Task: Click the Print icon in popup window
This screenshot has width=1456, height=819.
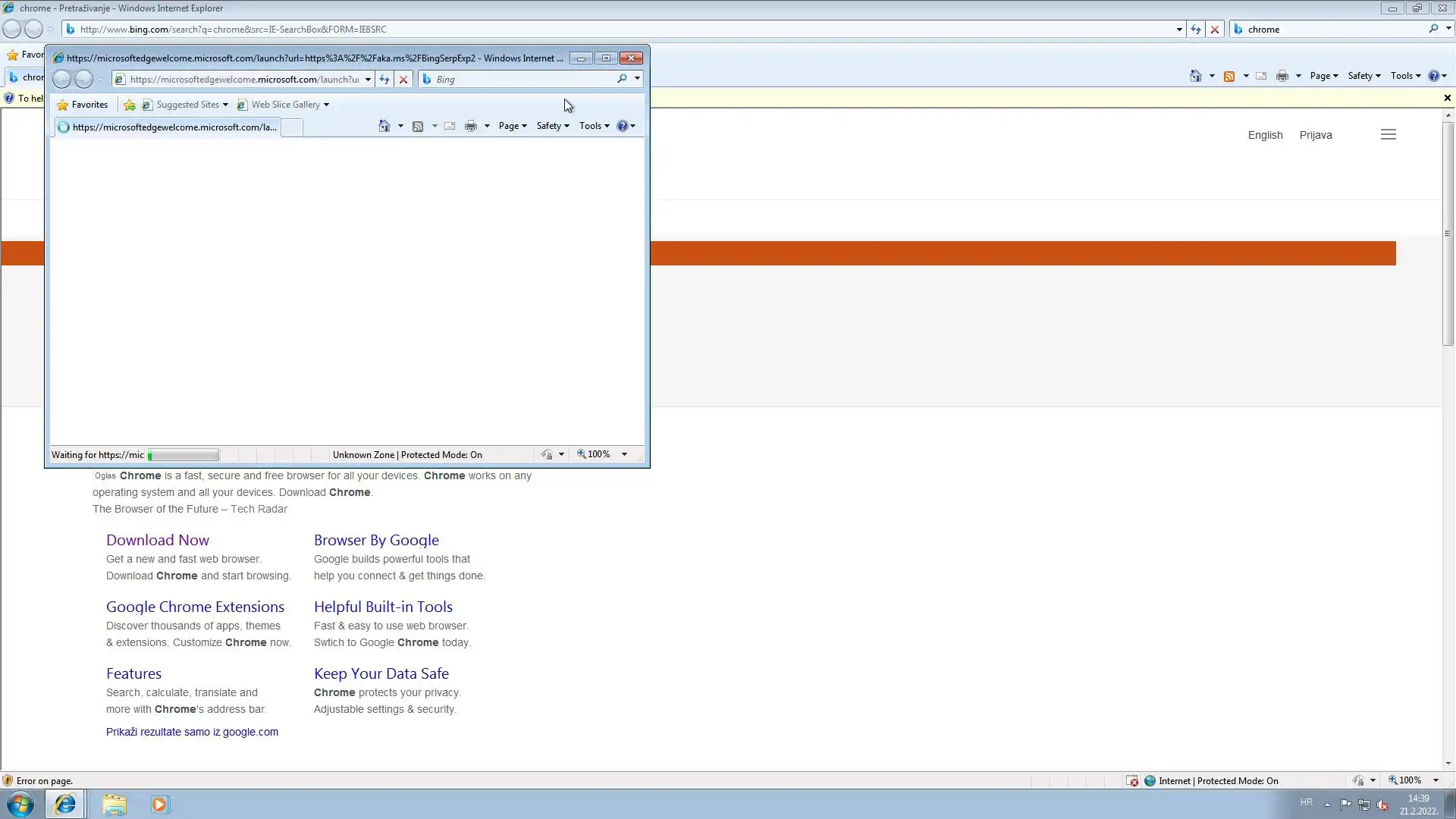Action: [x=471, y=127]
